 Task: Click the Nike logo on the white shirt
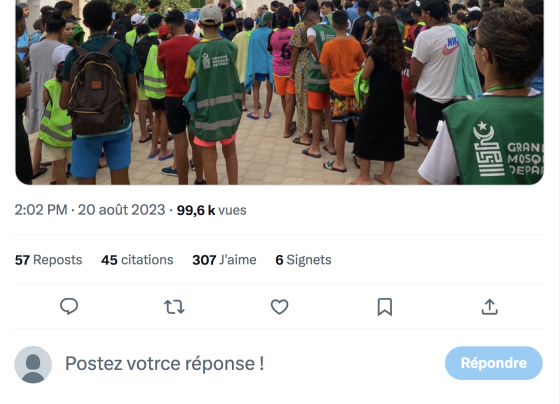click(x=451, y=46)
